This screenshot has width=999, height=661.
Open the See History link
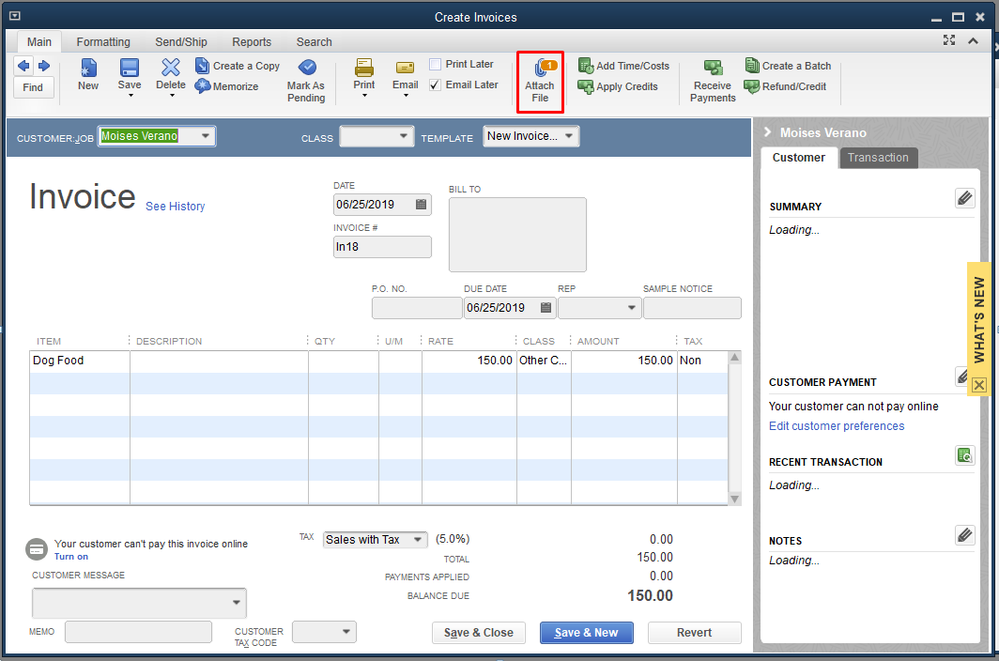[x=175, y=207]
